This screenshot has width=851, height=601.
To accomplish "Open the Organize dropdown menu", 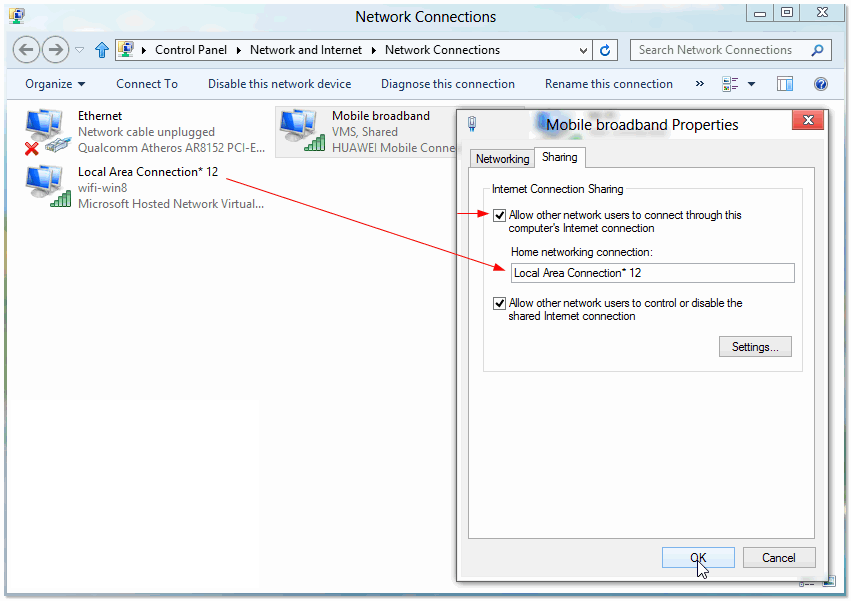I will [55, 84].
